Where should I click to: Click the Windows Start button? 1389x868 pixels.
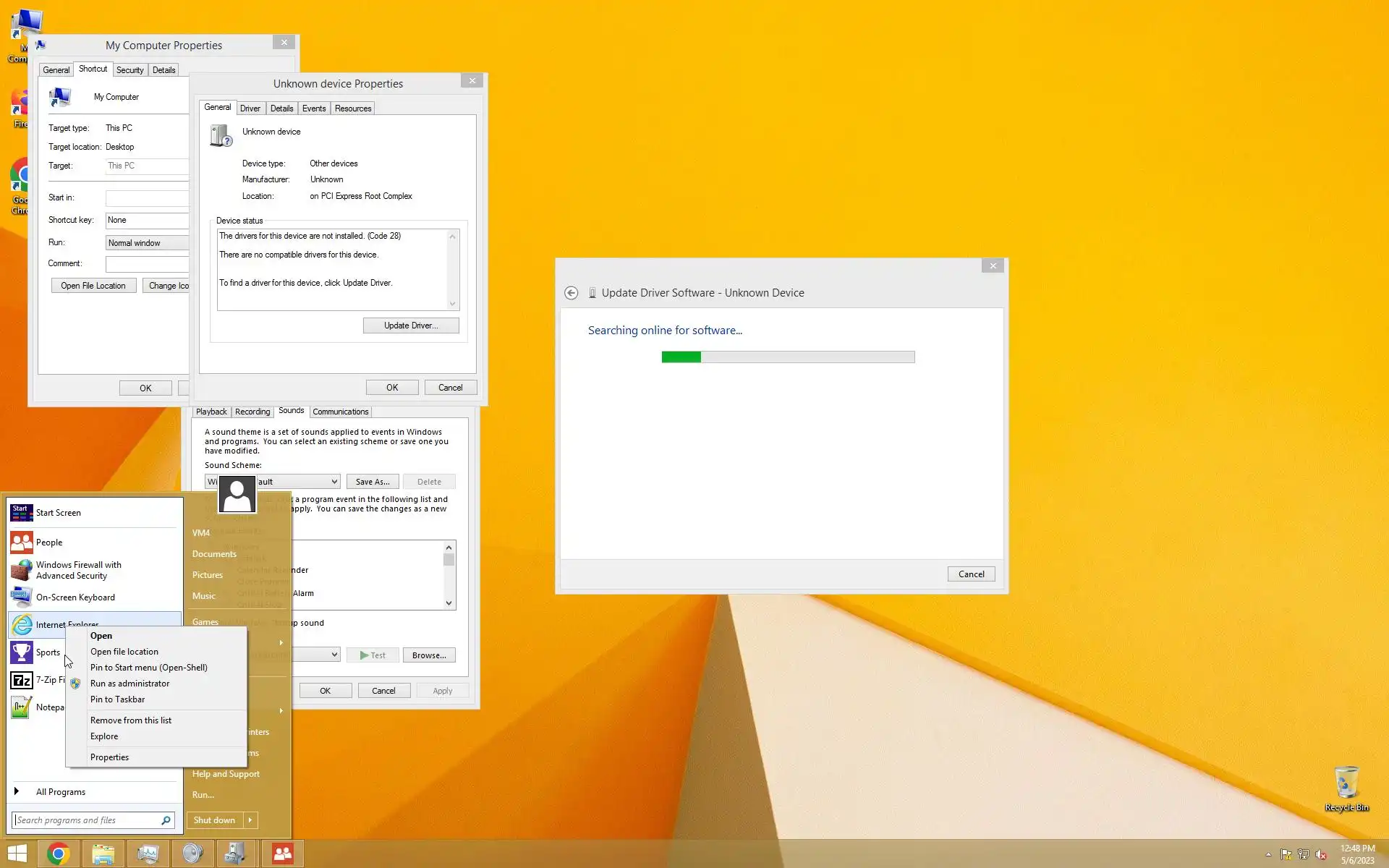coord(17,854)
